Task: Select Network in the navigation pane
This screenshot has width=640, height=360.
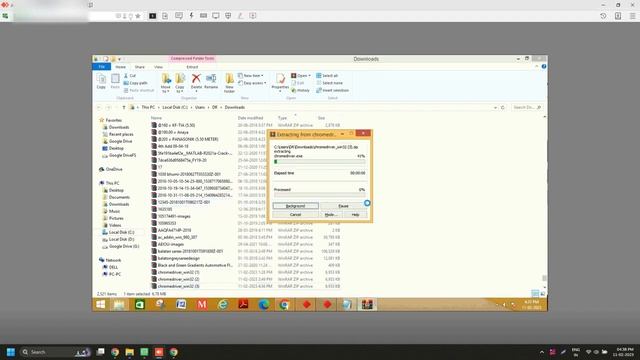Action: [113, 260]
